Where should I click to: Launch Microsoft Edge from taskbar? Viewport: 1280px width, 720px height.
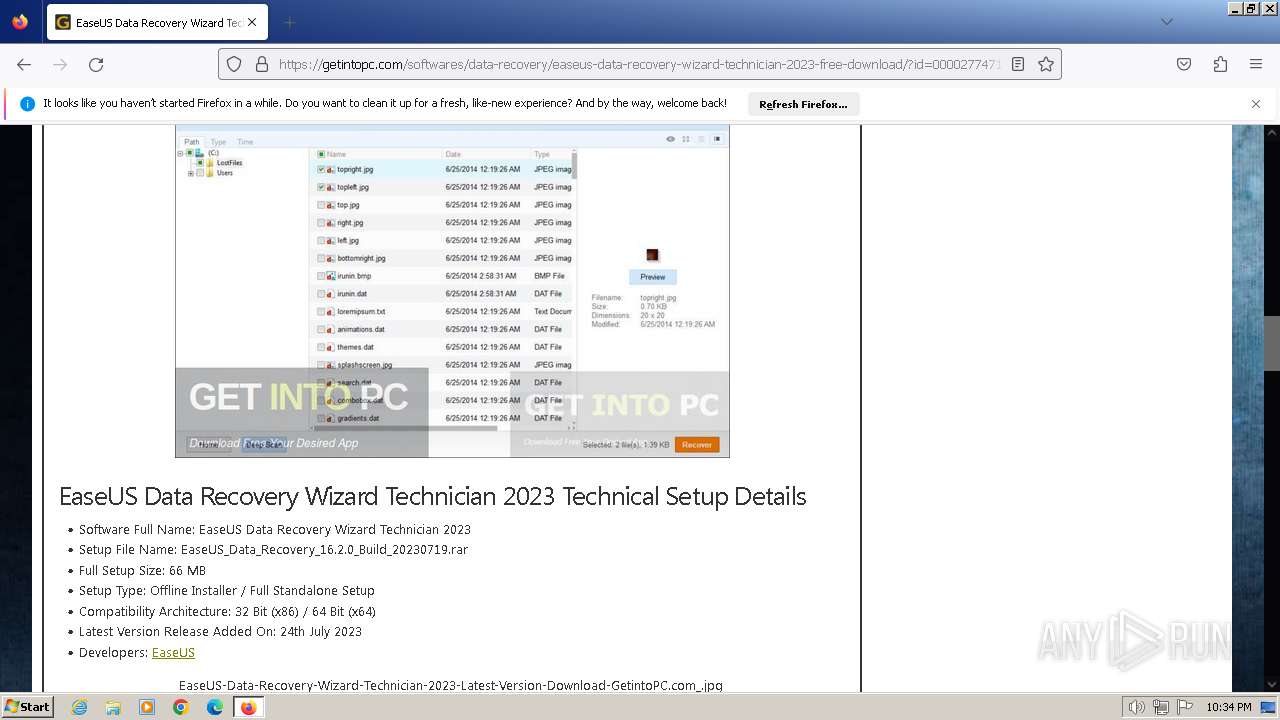215,707
